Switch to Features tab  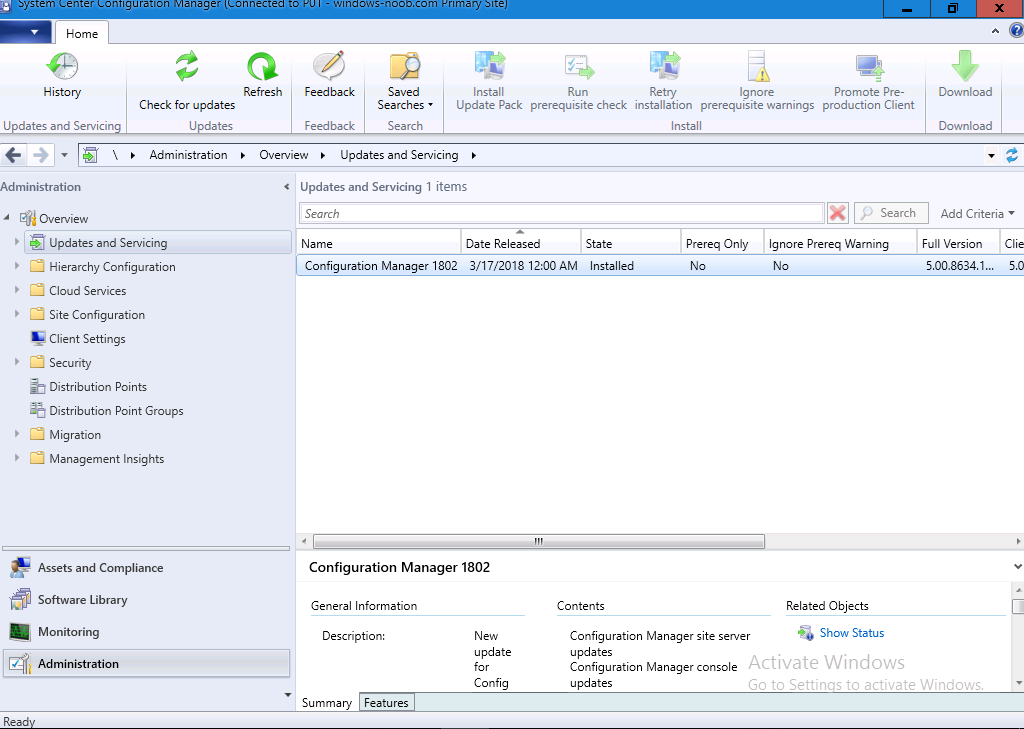click(x=386, y=703)
